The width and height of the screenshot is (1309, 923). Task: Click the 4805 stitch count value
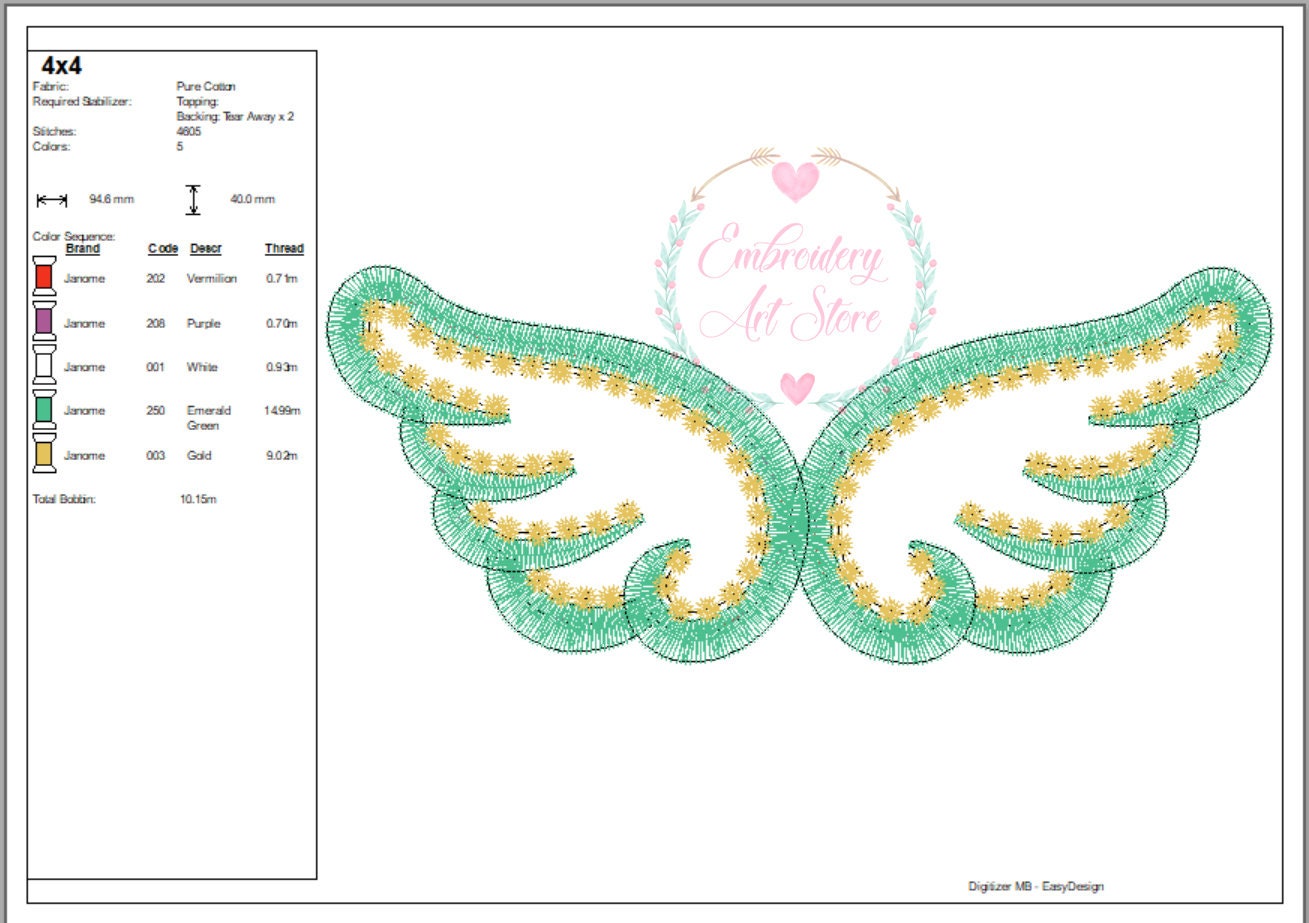click(x=190, y=130)
